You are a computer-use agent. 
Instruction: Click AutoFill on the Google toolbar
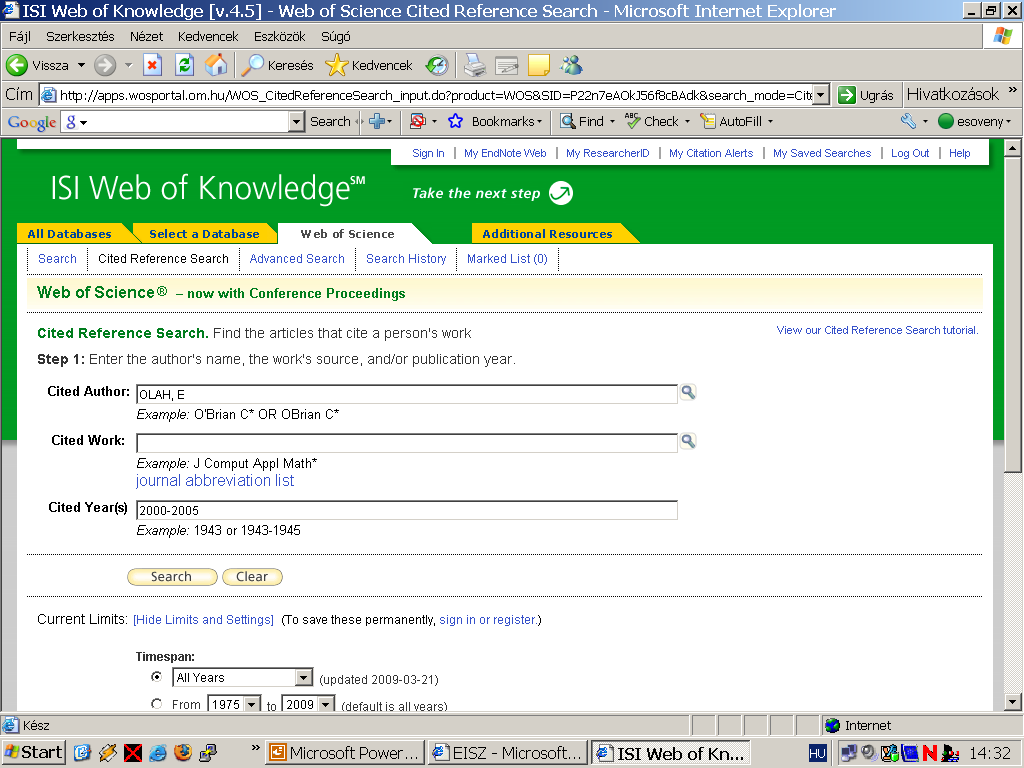731,121
